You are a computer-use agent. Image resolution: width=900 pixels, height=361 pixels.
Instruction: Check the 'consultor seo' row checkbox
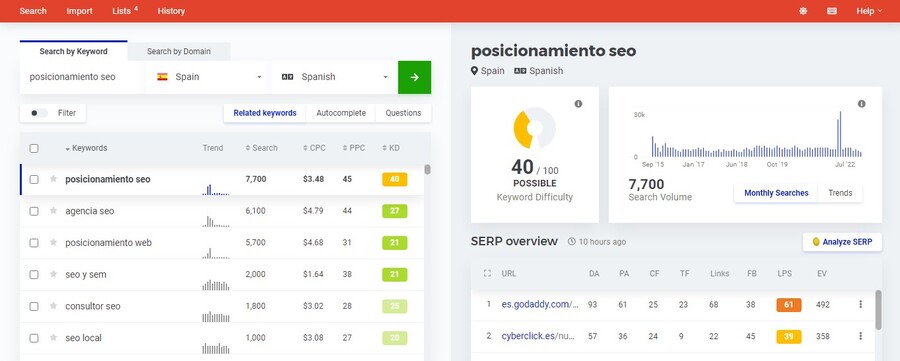(34, 306)
